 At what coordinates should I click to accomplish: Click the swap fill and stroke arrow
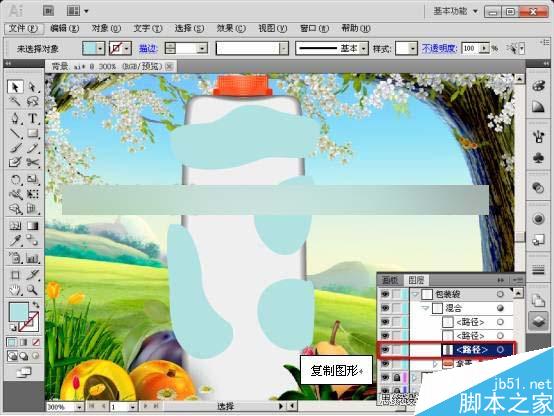36,304
